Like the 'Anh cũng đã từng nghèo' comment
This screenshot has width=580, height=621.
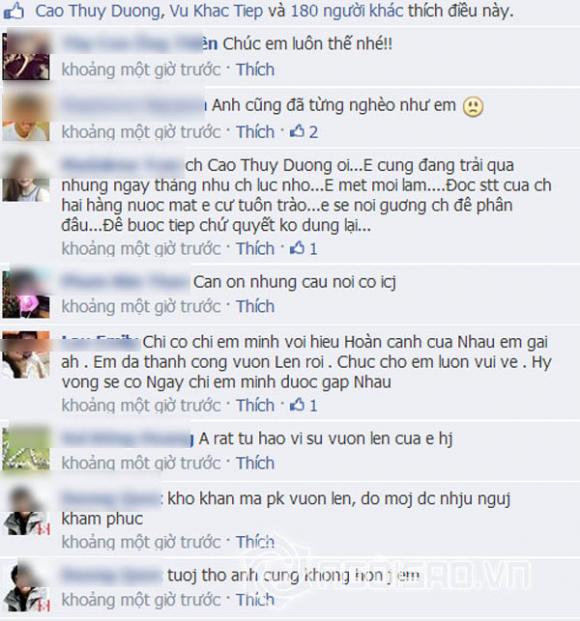pos(255,132)
